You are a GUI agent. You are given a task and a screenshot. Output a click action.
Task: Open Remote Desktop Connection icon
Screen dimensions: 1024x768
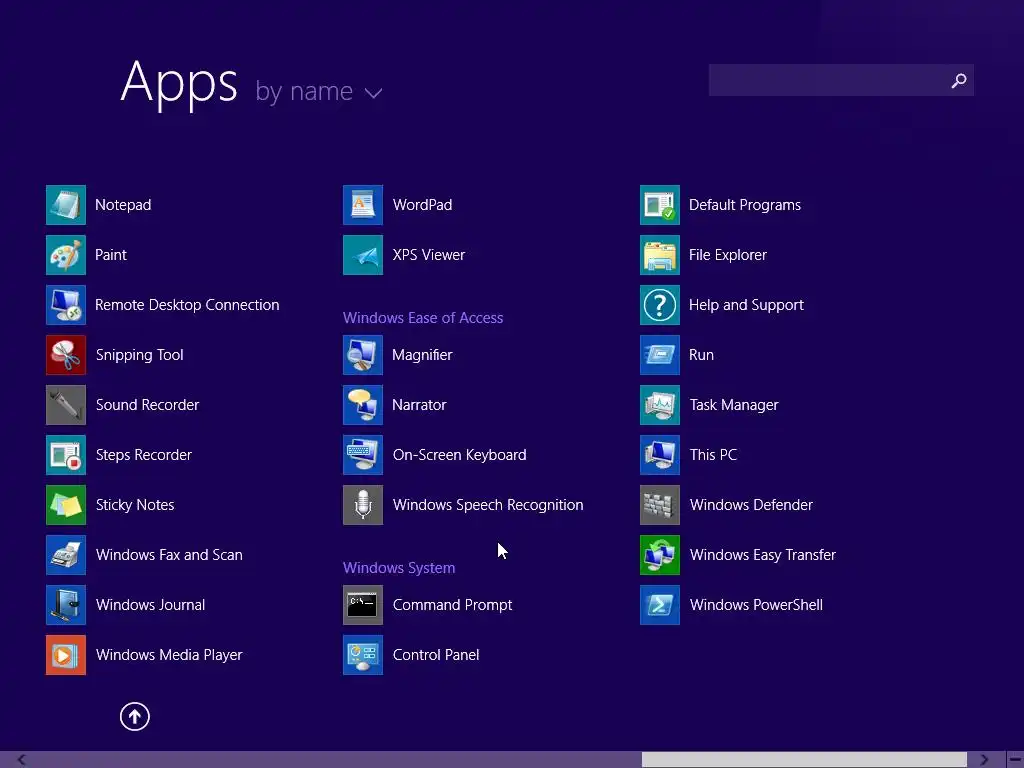coord(66,305)
